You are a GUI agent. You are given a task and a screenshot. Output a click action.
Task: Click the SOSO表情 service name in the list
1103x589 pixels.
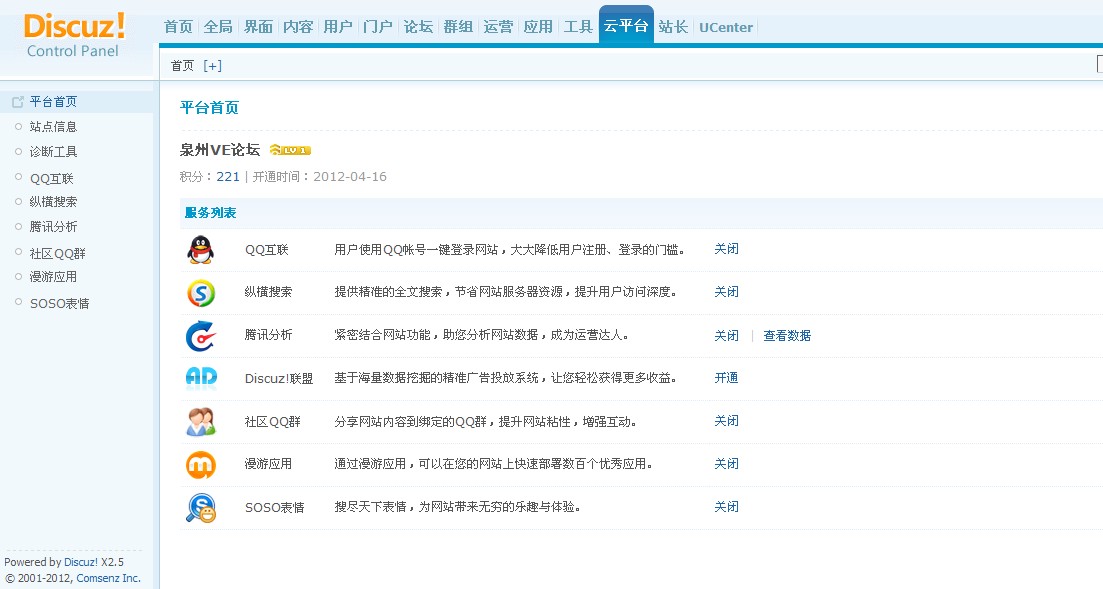point(274,507)
